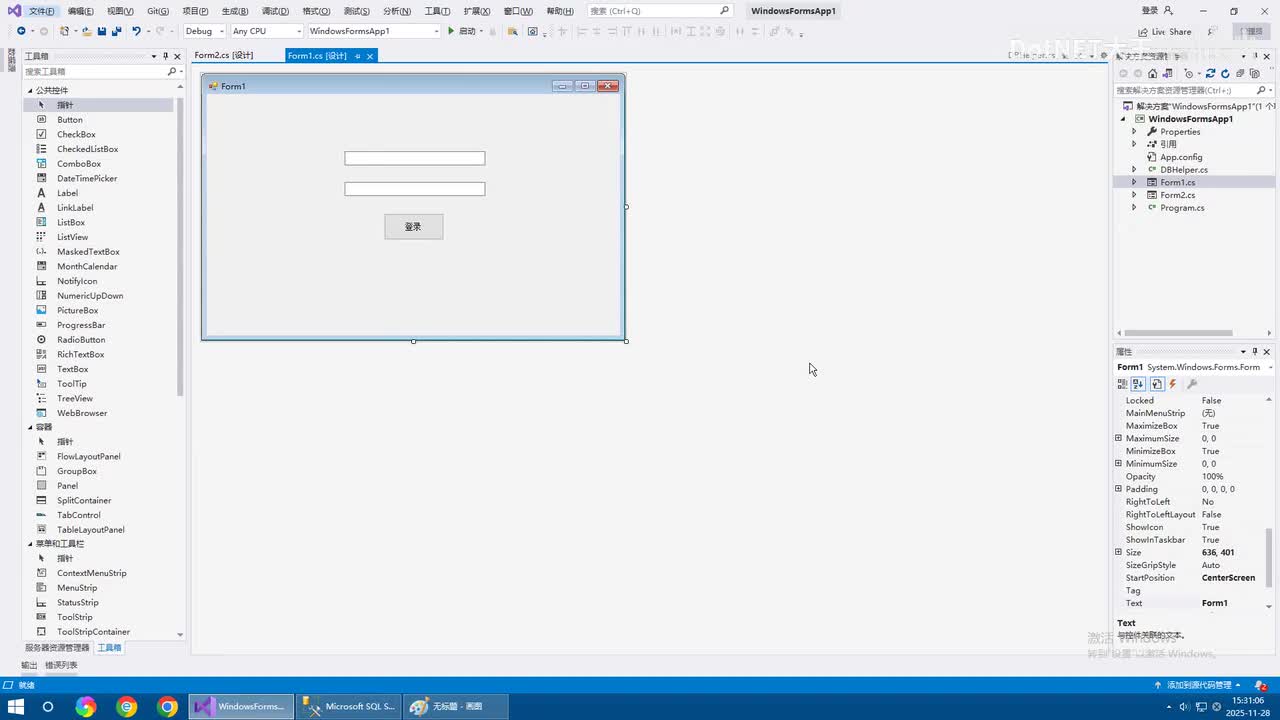Pick the RadioButton control from the toolbox
This screenshot has width=1280, height=720.
81,340
